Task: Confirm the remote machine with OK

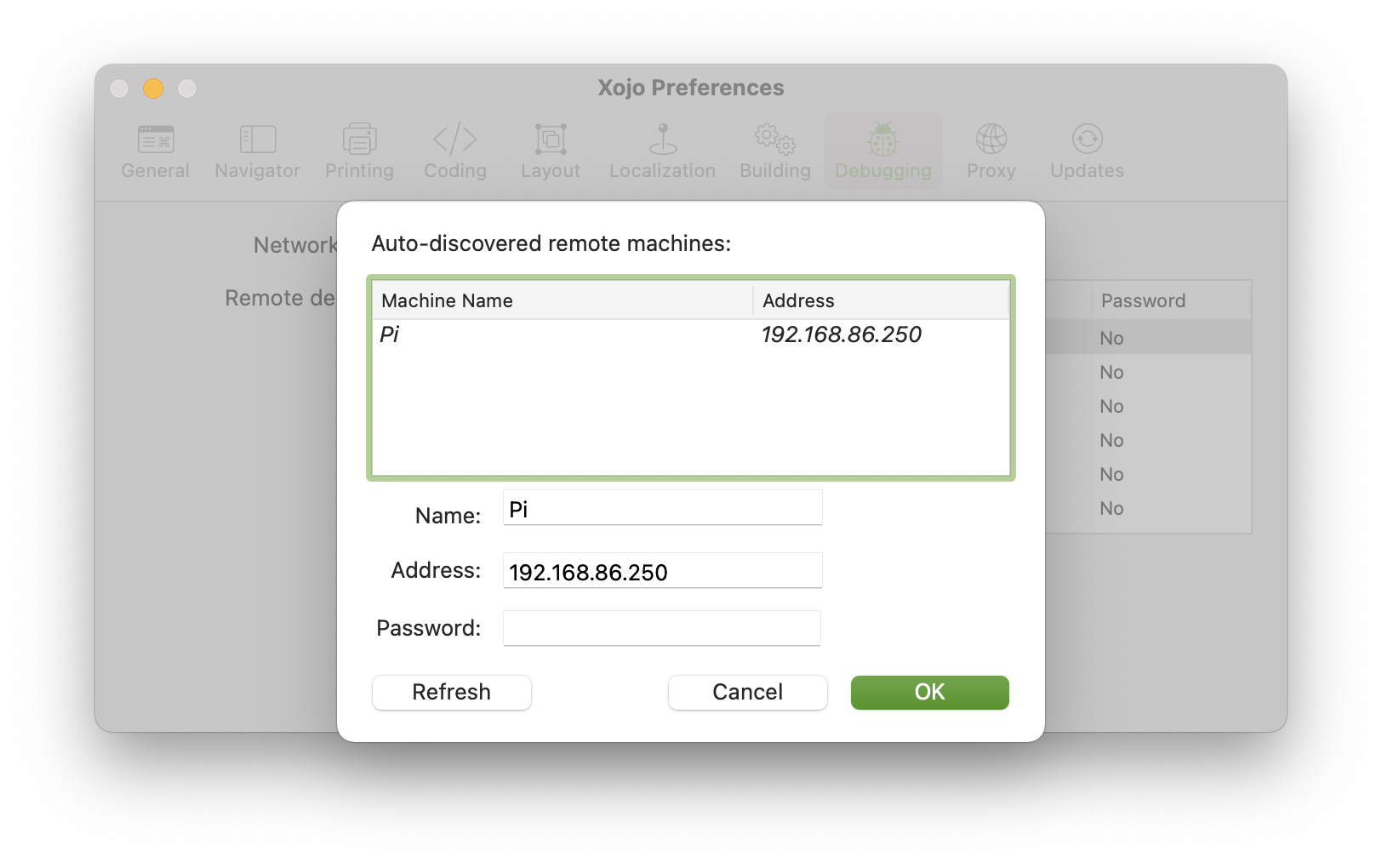Action: tap(929, 692)
